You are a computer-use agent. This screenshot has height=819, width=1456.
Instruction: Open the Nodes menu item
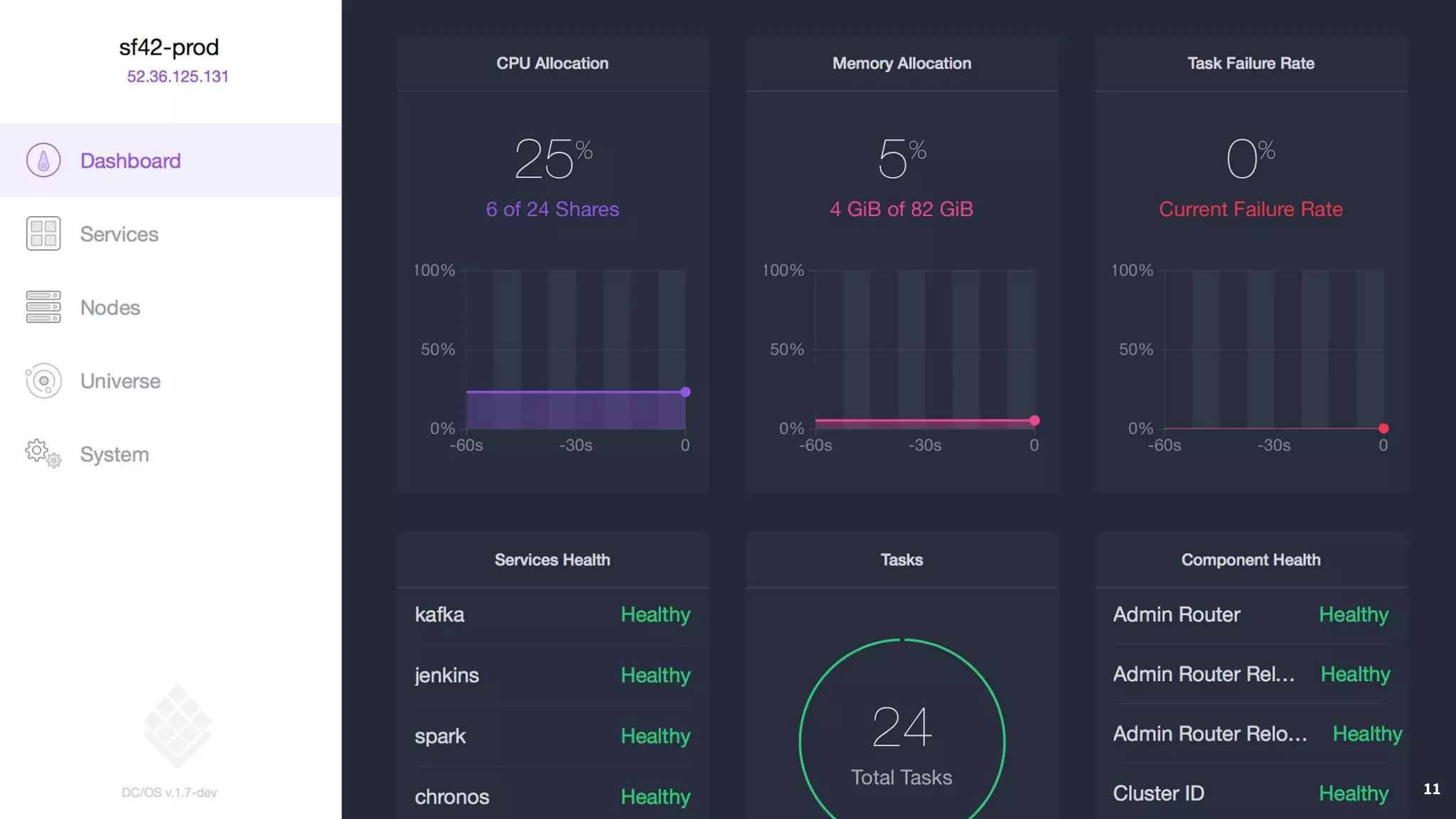(110, 307)
